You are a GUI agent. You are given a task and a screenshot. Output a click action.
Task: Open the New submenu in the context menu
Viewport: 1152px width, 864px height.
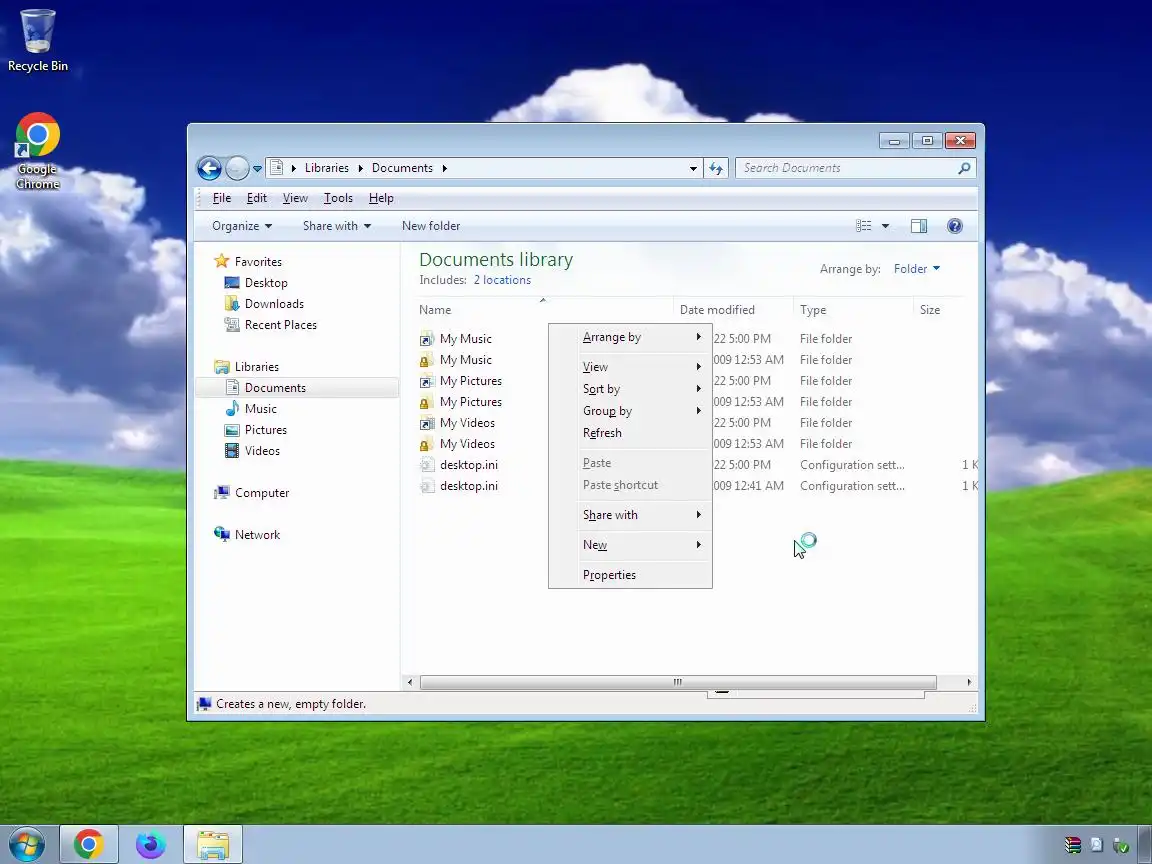point(630,544)
